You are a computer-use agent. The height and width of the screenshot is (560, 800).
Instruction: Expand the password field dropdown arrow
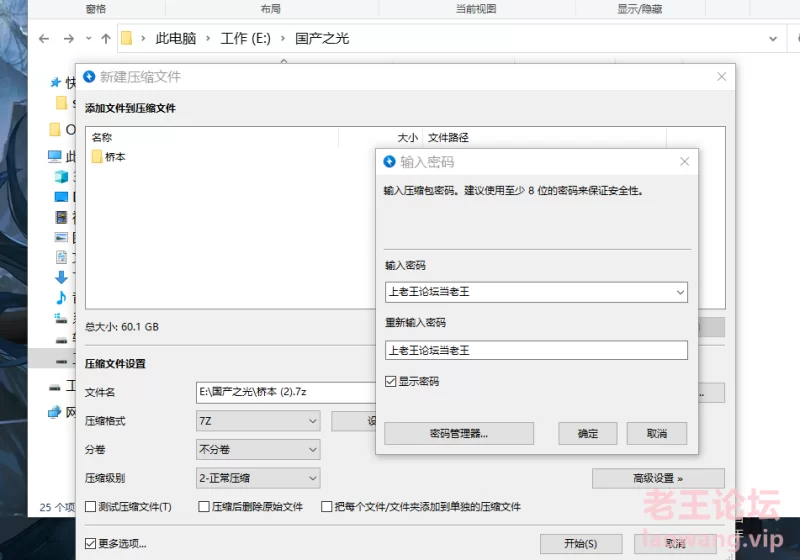tap(680, 292)
